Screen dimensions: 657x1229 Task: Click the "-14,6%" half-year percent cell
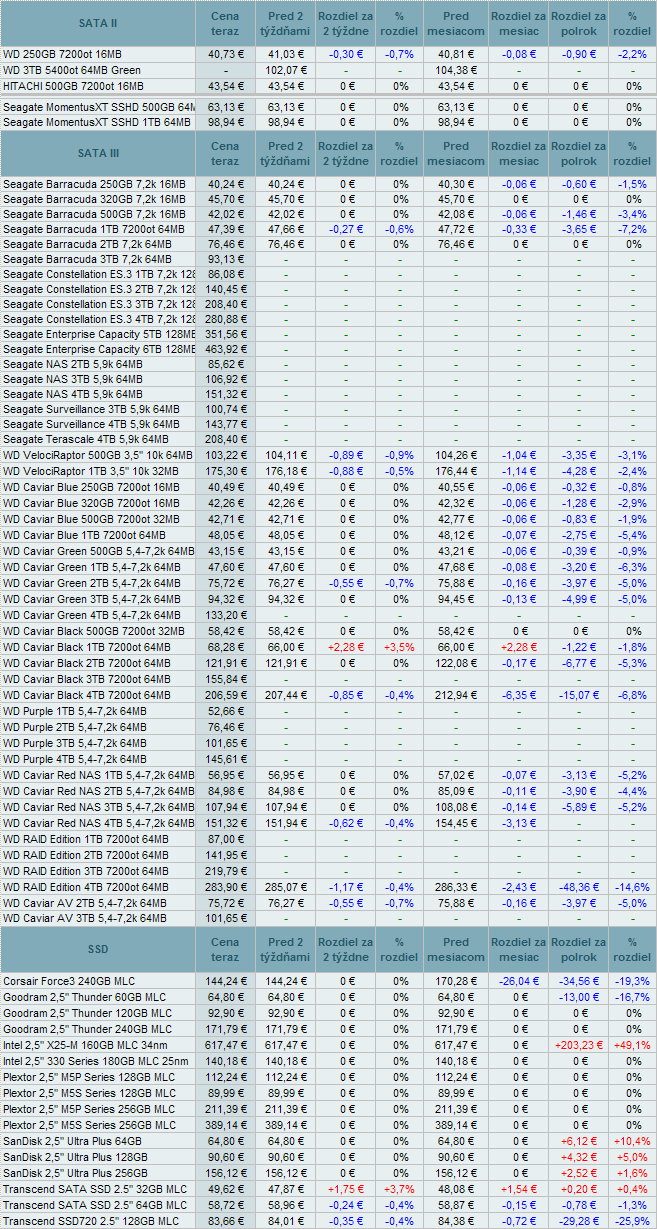click(x=632, y=886)
